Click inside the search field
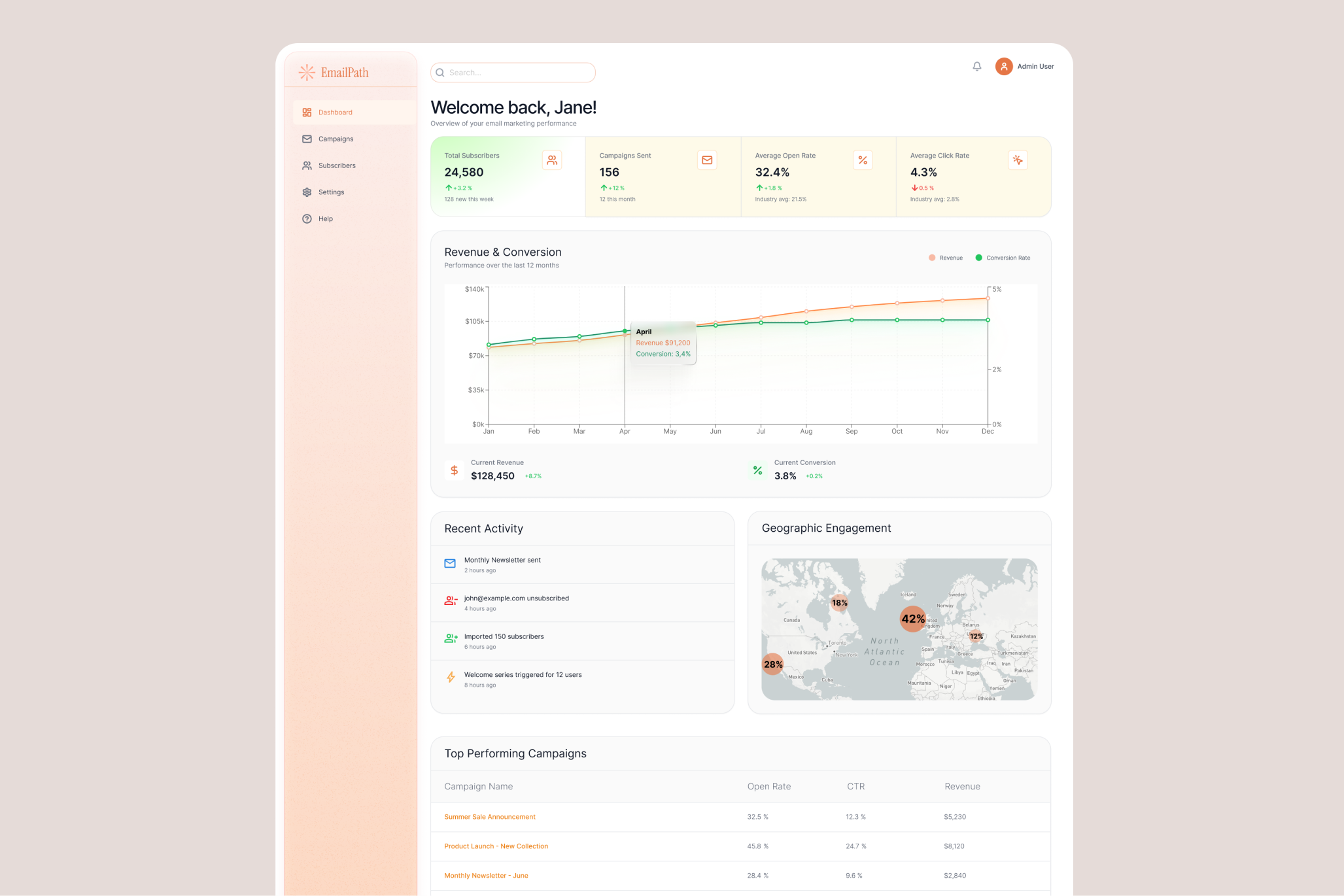Screen dimensions: 1344x896 [x=513, y=72]
